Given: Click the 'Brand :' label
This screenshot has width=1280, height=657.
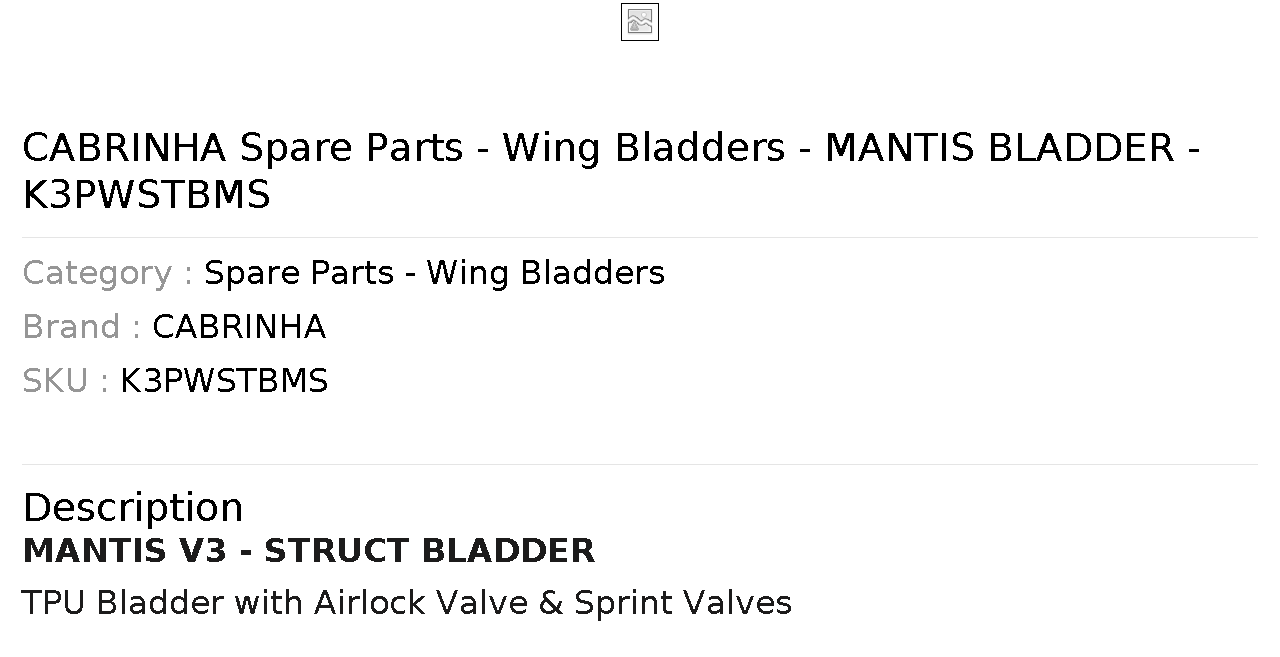Looking at the screenshot, I should tap(82, 327).
